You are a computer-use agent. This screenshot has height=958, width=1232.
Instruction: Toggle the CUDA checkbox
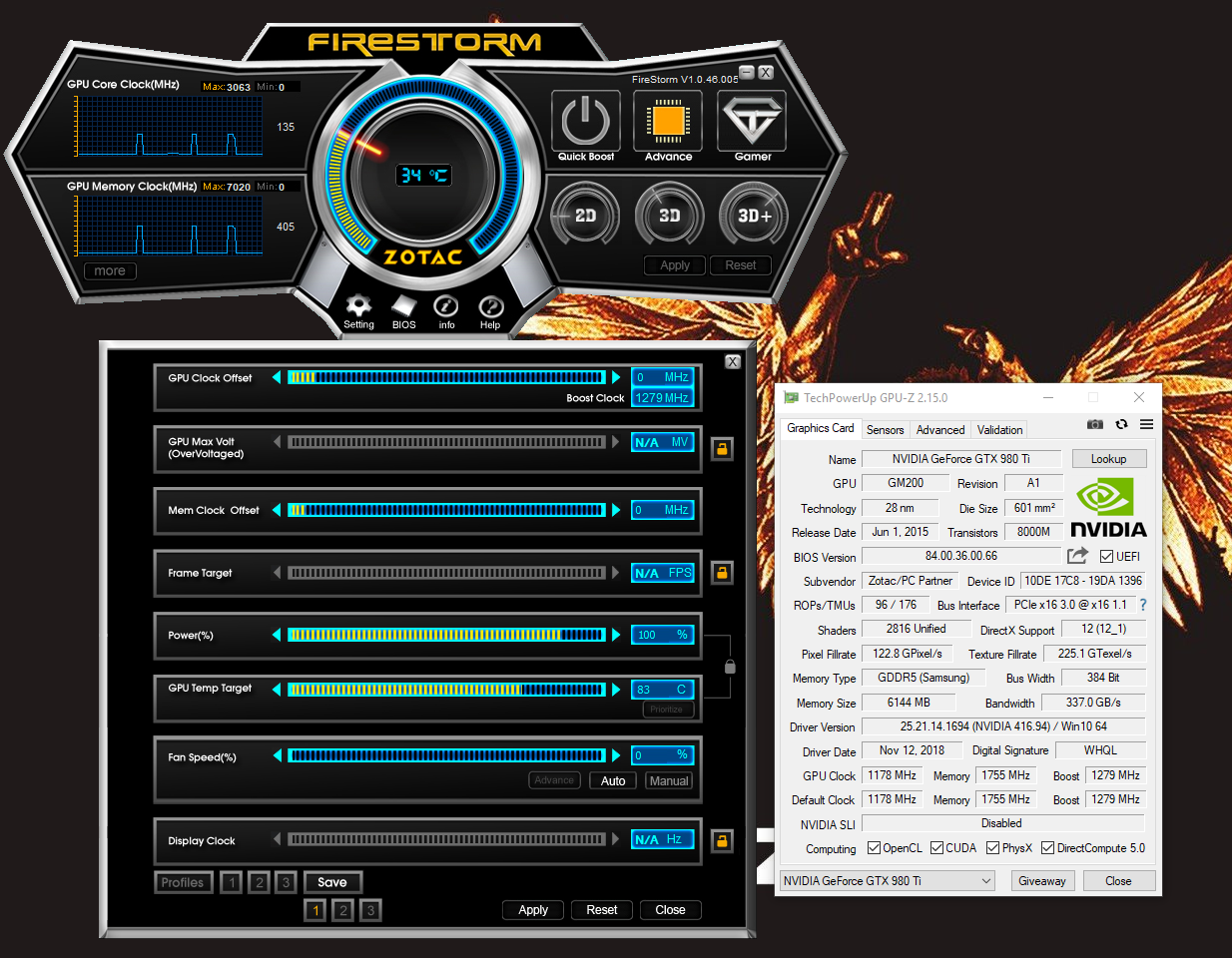936,848
